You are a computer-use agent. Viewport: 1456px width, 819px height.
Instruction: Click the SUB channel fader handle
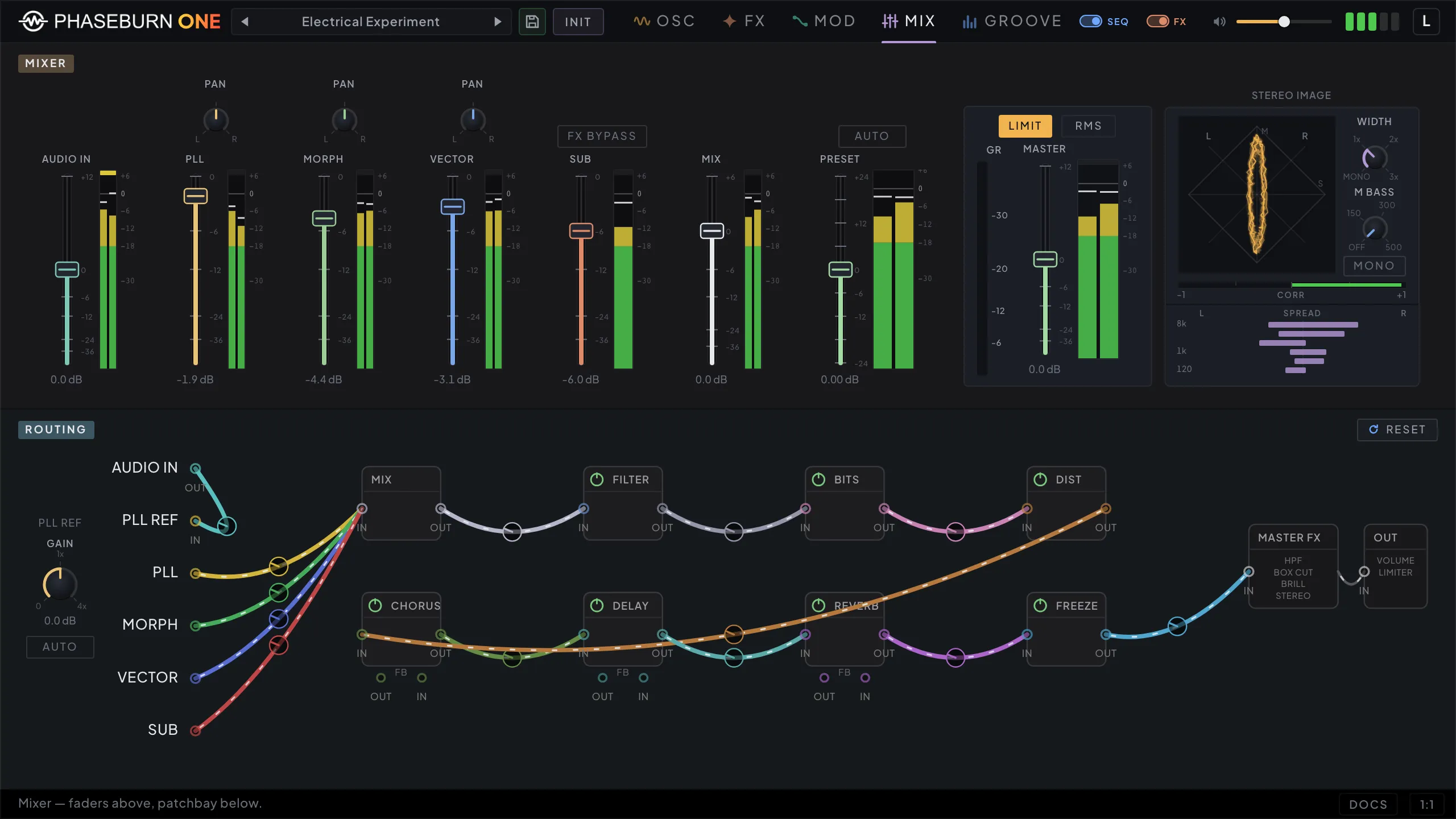pos(581,231)
